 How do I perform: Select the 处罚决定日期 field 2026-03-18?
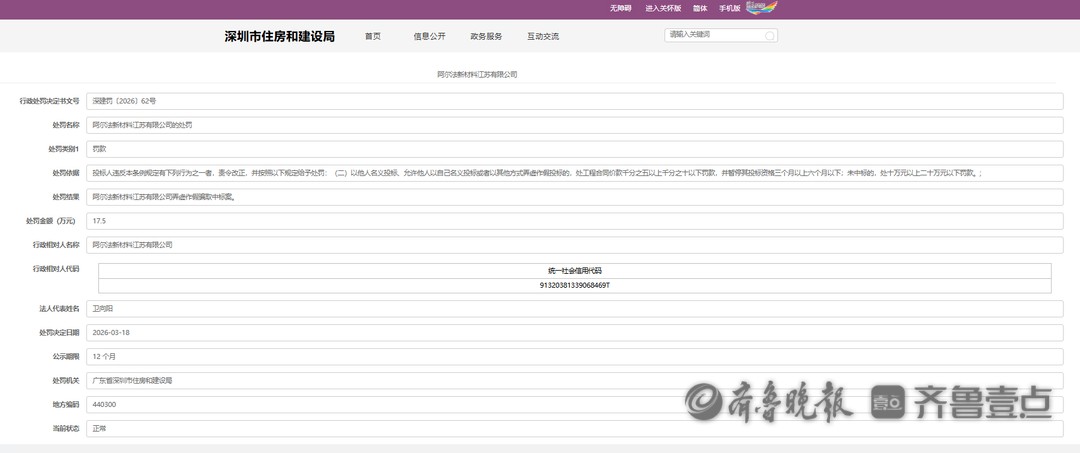click(x=575, y=333)
